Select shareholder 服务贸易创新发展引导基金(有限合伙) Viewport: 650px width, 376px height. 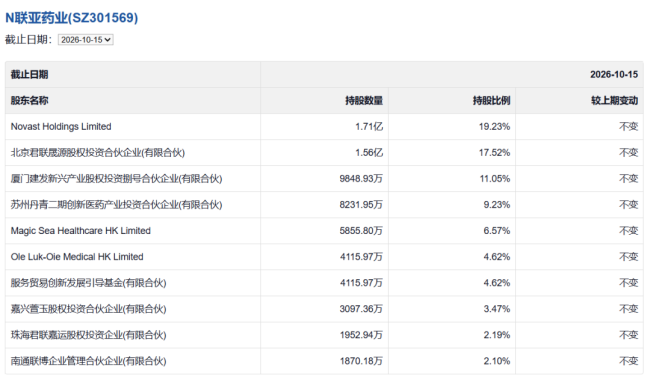[88, 283]
